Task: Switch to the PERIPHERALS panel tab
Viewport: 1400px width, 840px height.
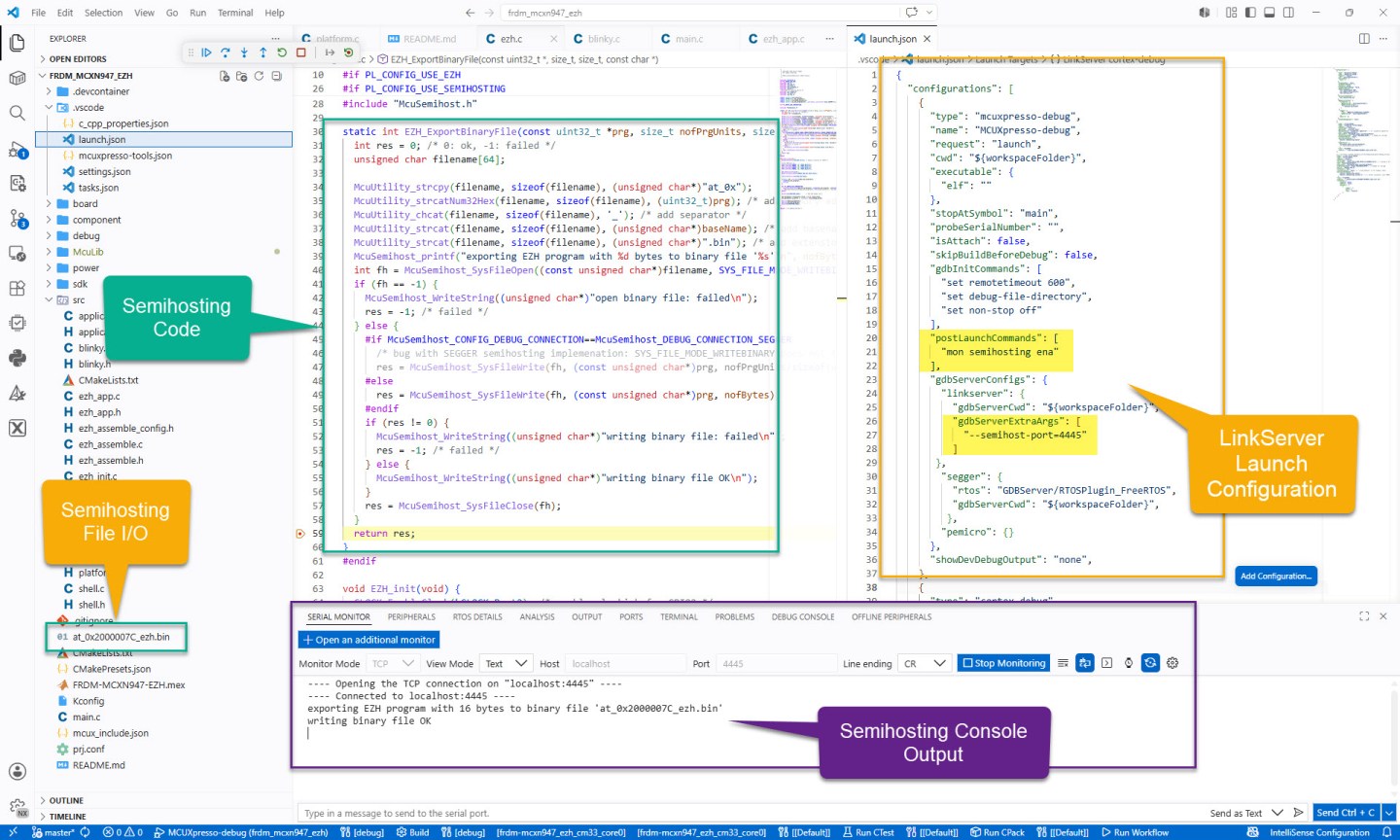Action: click(411, 617)
